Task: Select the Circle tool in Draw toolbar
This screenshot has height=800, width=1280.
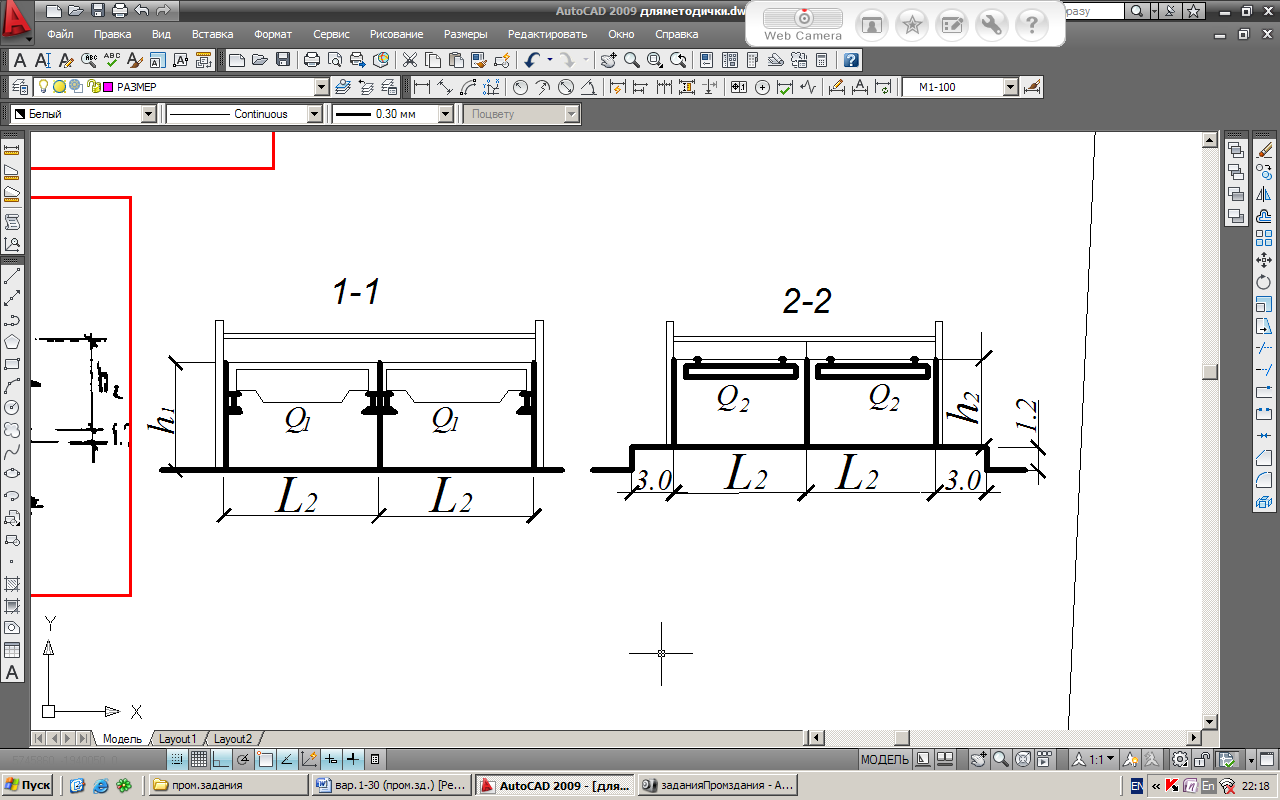Action: click(13, 408)
